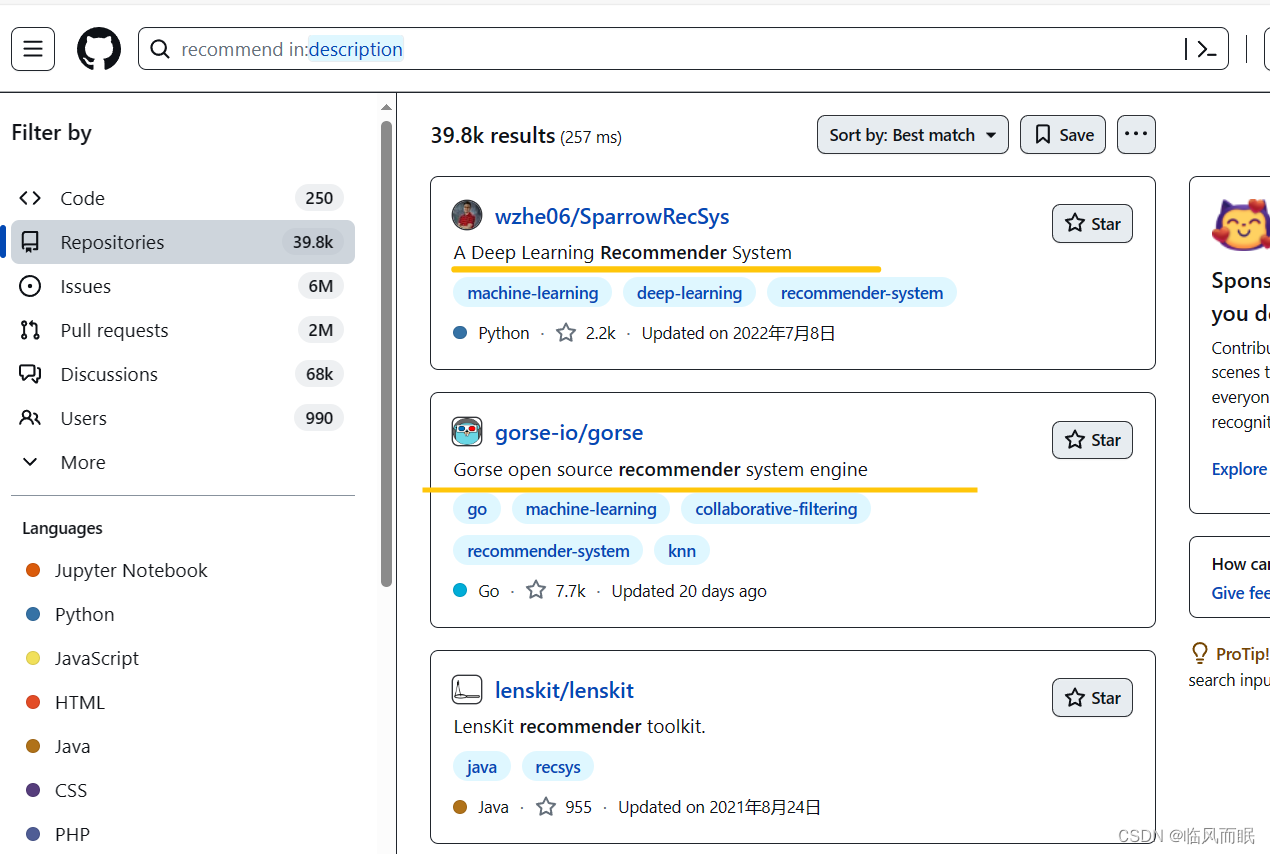Click the gorse-io avatar icon

(x=467, y=432)
